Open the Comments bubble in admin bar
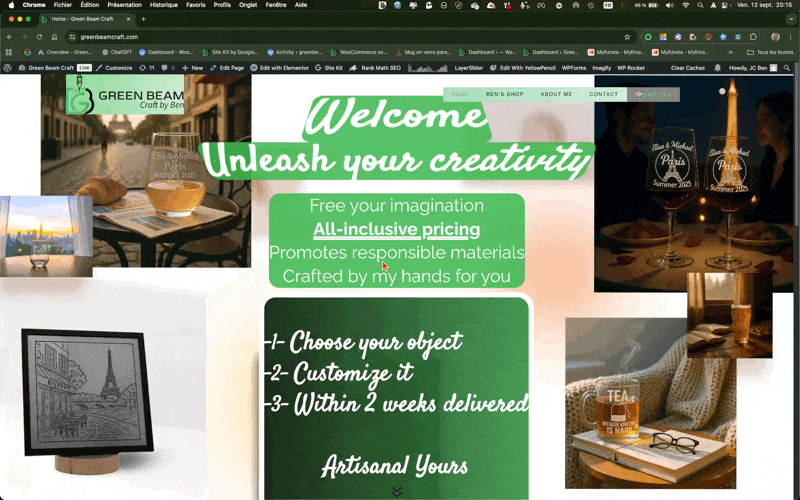This screenshot has width=800, height=500. 167,68
